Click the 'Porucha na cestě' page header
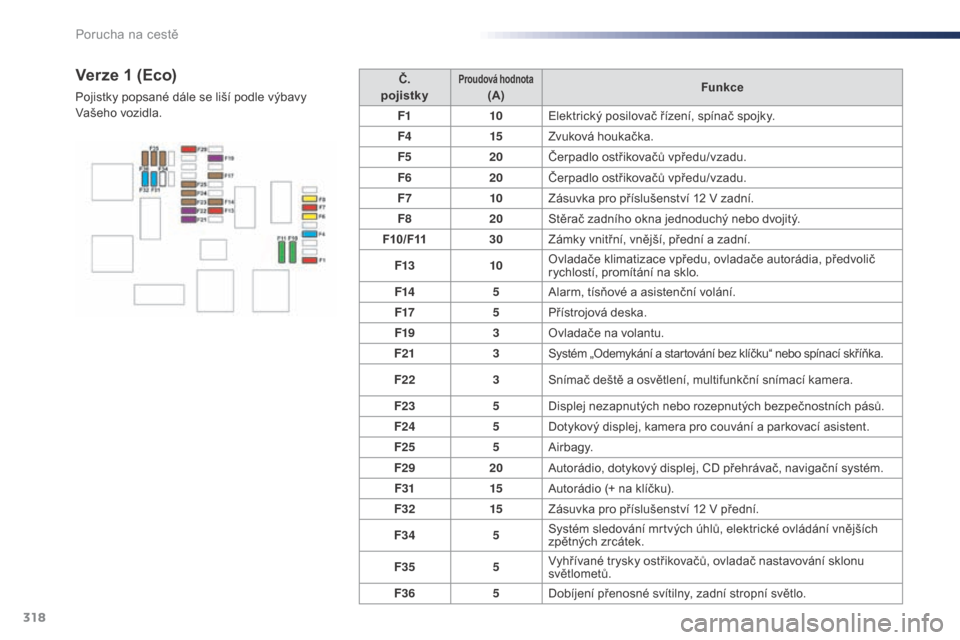Screen dimensions: 960x640 pyautogui.click(x=127, y=34)
